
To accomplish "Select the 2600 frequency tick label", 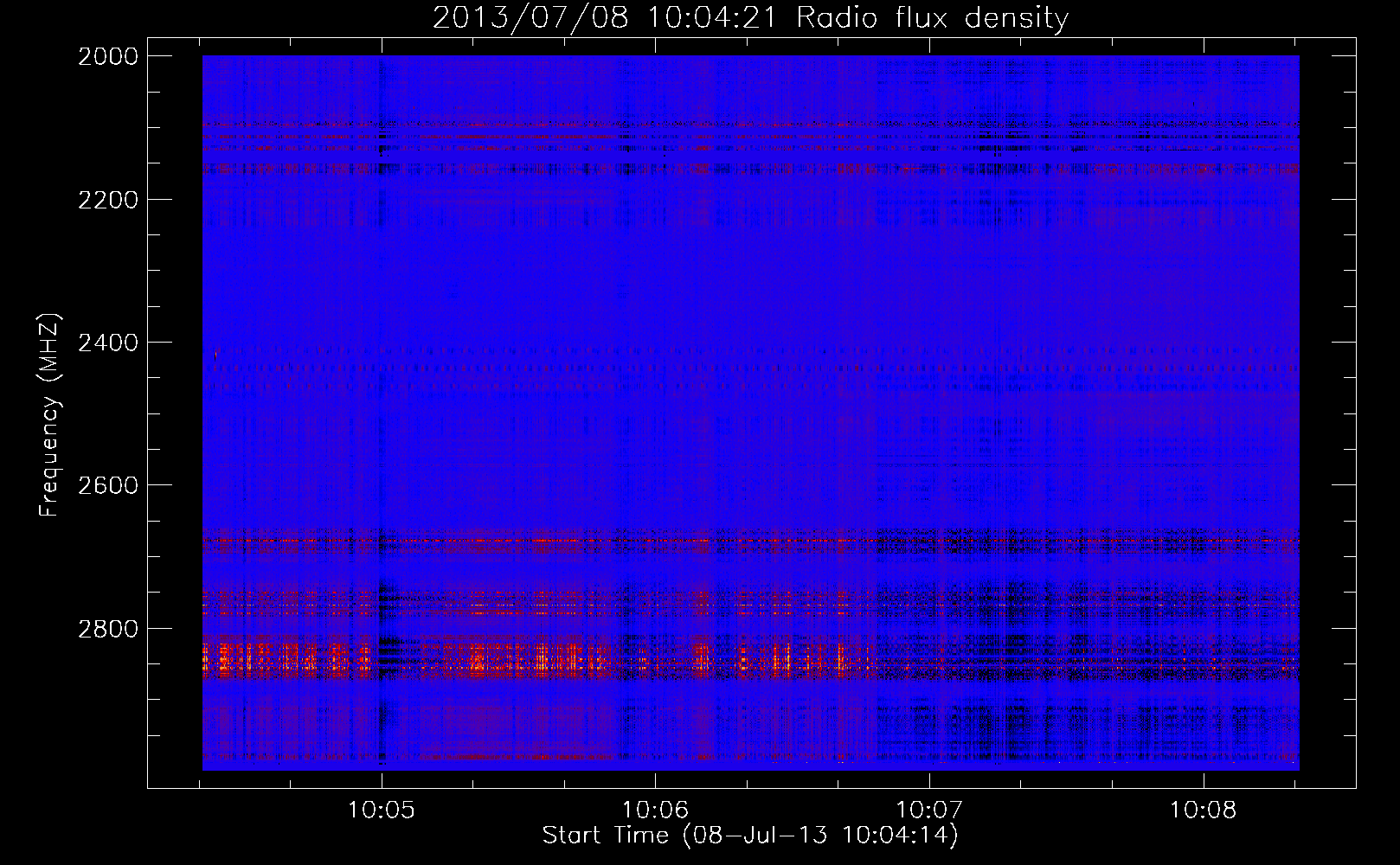I will [x=107, y=485].
